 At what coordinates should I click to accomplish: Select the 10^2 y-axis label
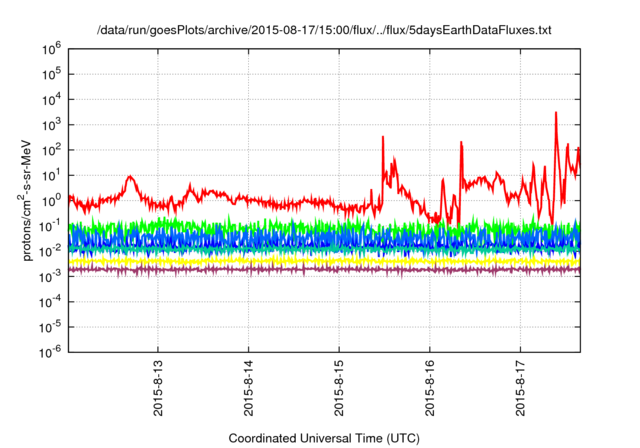pos(51,151)
